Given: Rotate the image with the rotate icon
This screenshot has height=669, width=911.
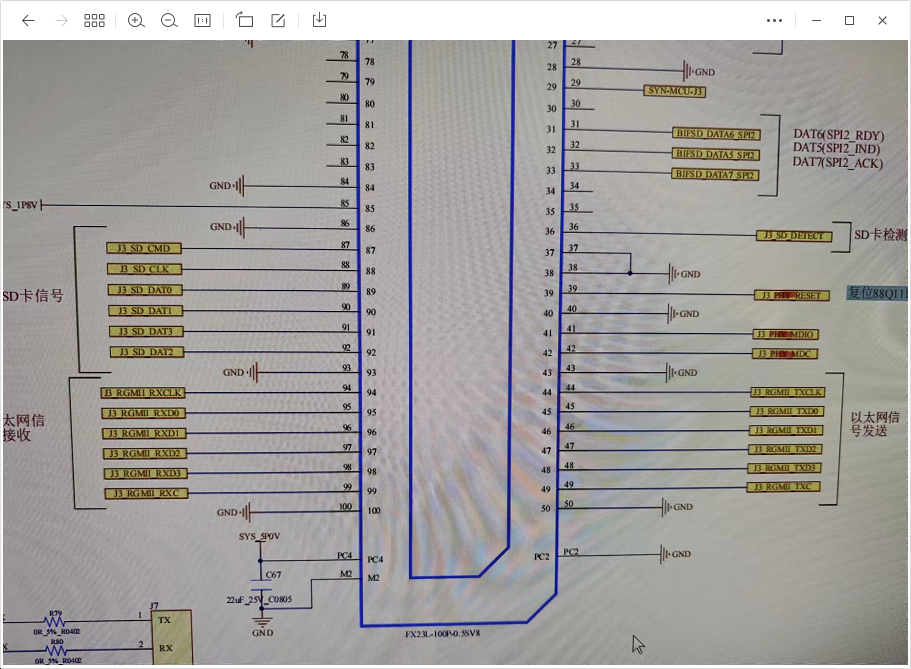Looking at the screenshot, I should (x=245, y=20).
